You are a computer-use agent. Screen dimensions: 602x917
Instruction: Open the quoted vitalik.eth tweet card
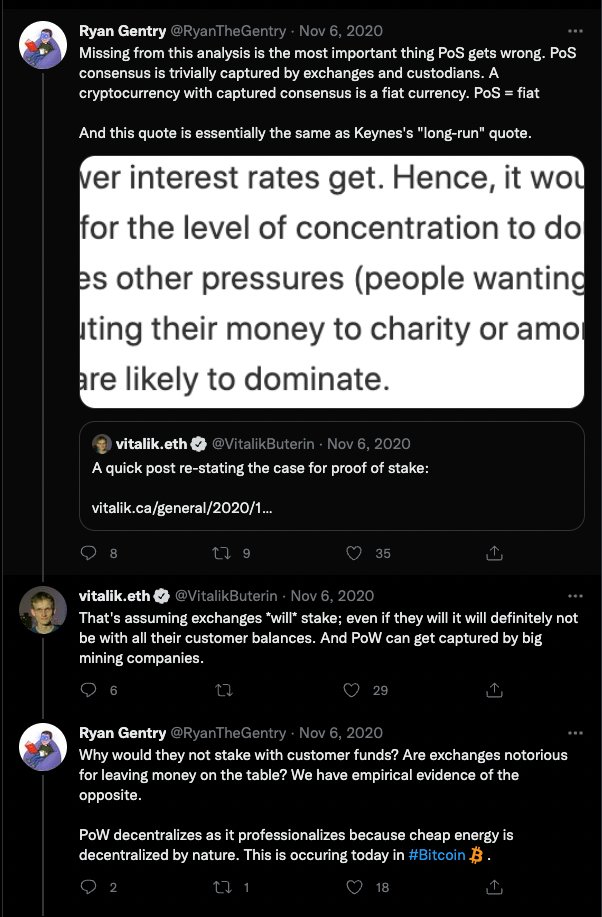point(332,476)
